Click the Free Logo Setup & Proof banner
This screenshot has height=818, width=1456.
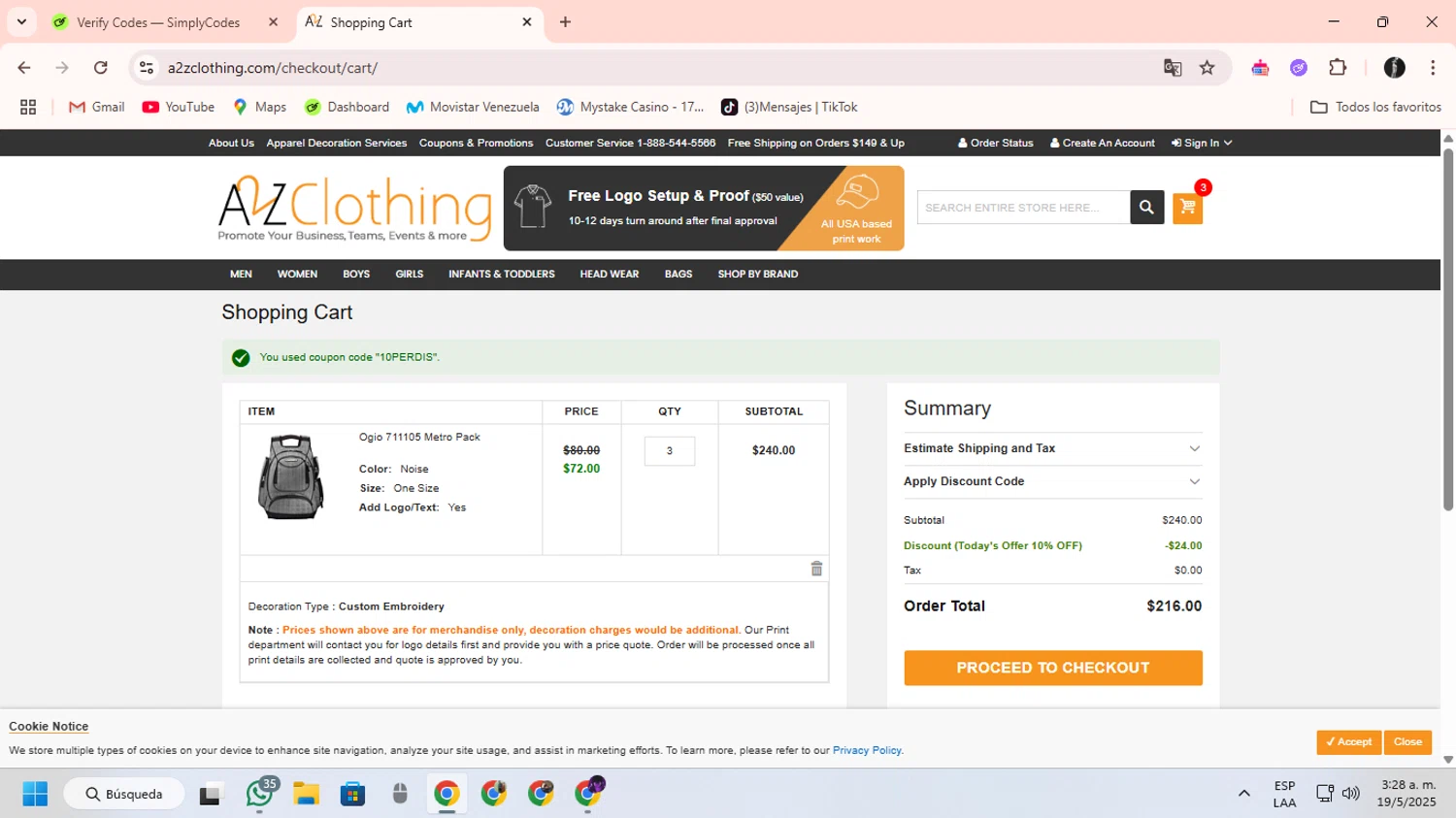pos(704,208)
